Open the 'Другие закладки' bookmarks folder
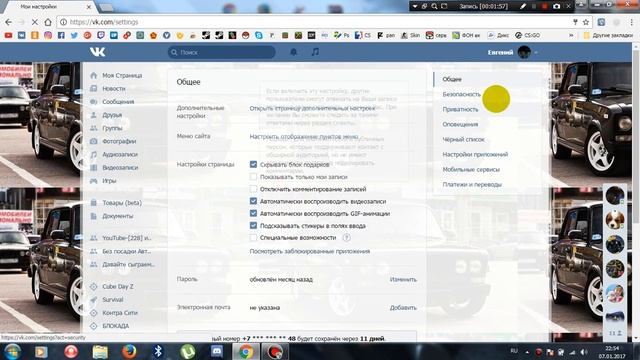 point(608,36)
